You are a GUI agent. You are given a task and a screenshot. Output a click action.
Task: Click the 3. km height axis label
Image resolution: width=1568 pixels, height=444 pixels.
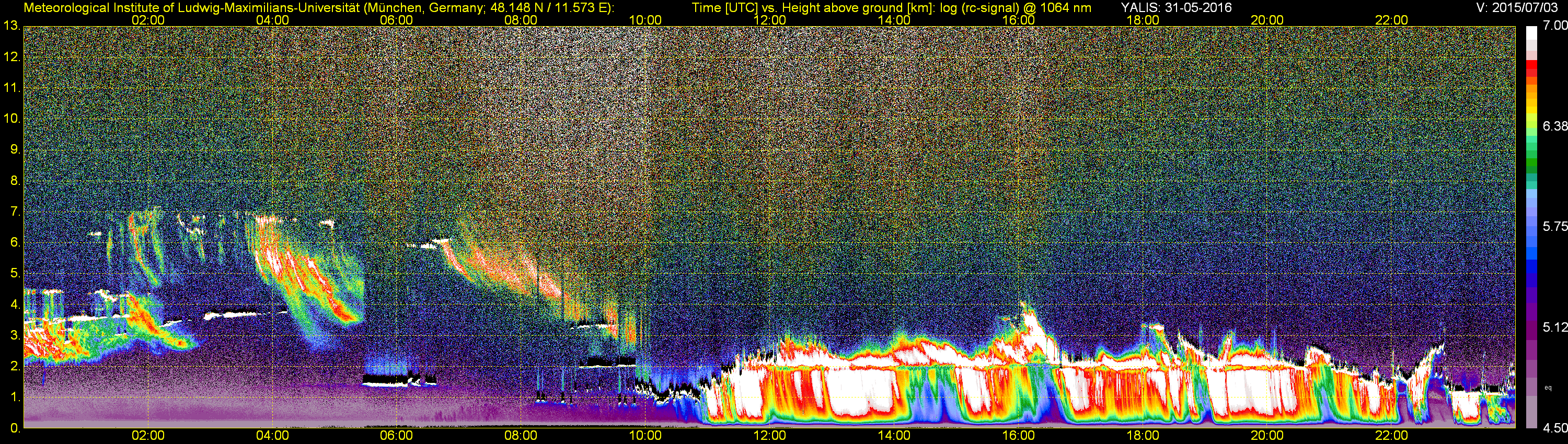[x=15, y=335]
